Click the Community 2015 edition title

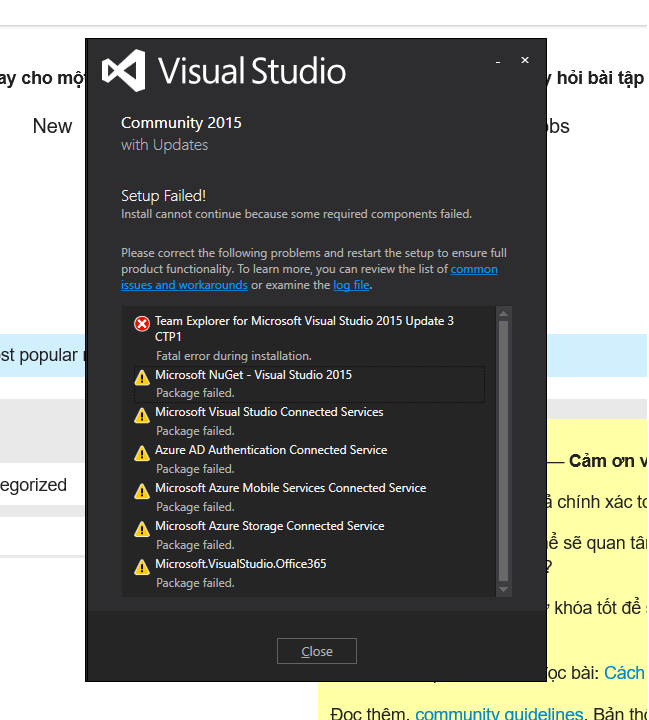point(181,123)
